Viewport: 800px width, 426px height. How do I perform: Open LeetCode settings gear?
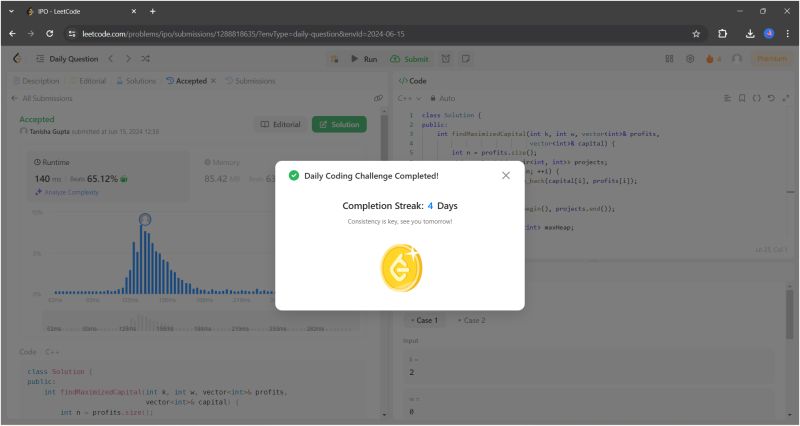click(690, 59)
